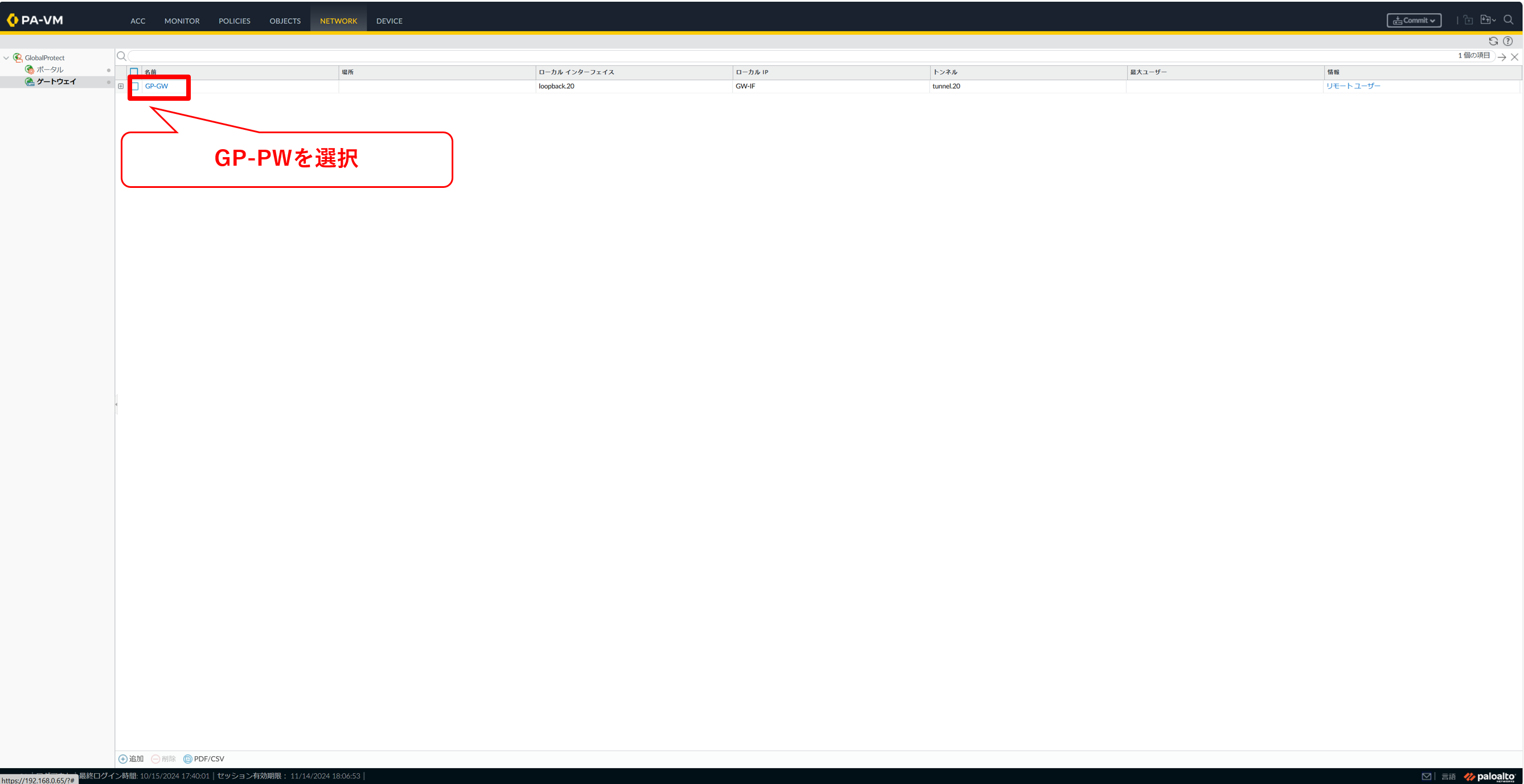Select ポータル in the tree
Screen dimensions: 1524x784
pyautogui.click(x=50, y=70)
